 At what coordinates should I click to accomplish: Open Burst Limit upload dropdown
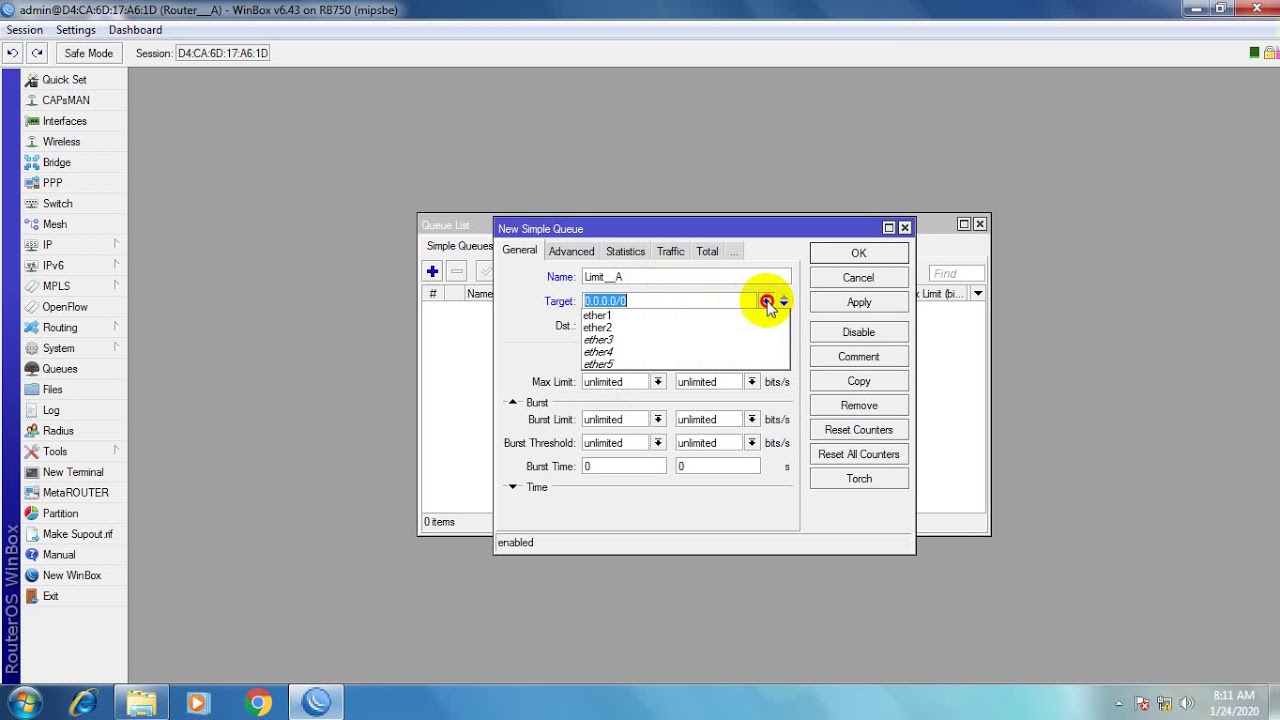(658, 419)
